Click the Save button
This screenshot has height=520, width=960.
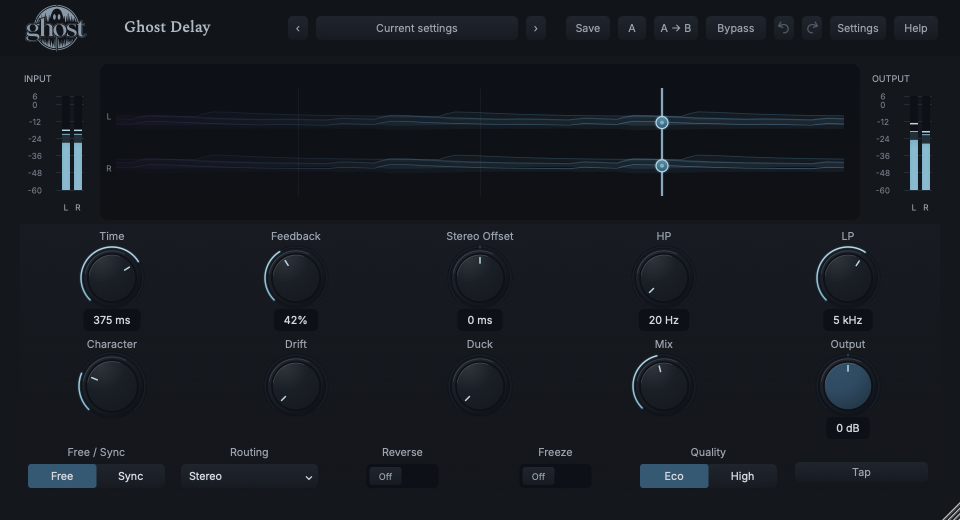[x=588, y=28]
